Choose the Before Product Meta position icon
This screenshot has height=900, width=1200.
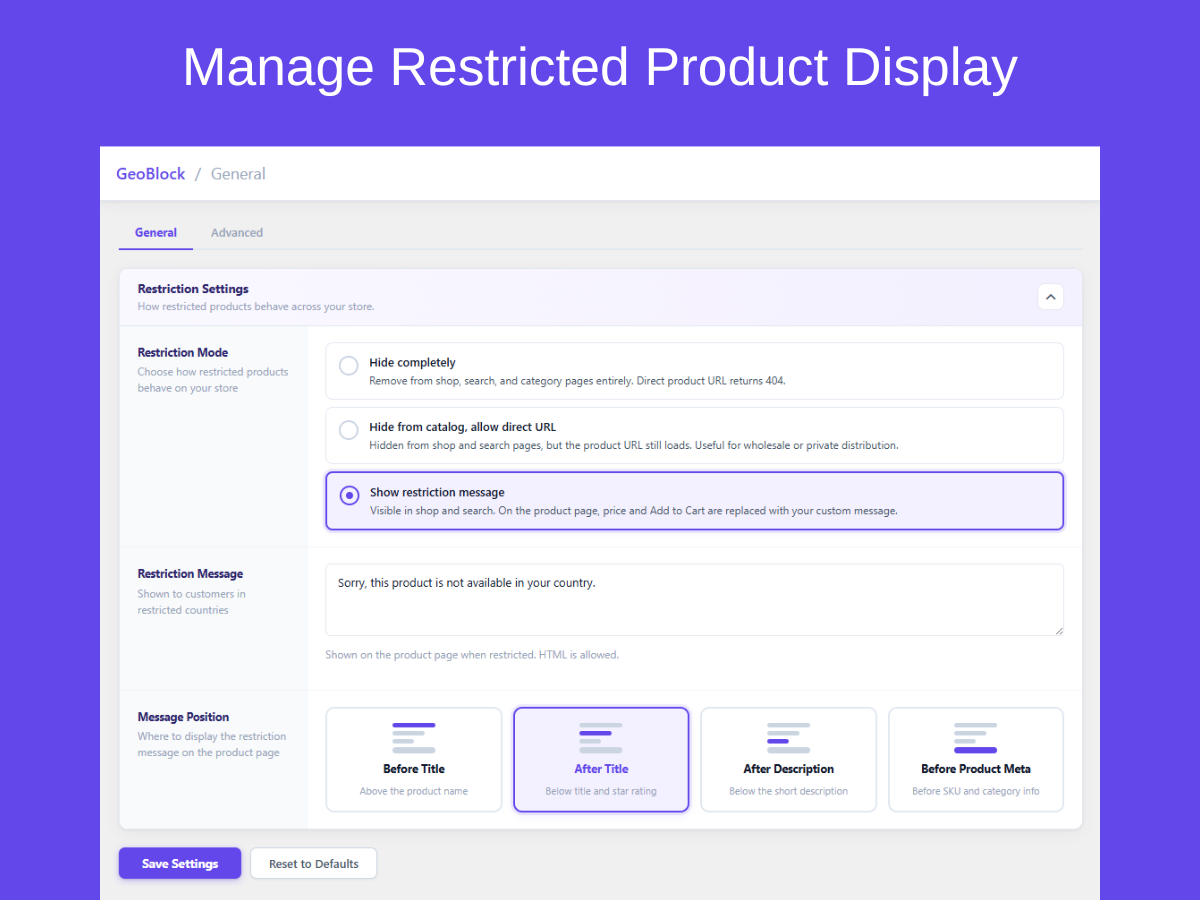[x=975, y=738]
